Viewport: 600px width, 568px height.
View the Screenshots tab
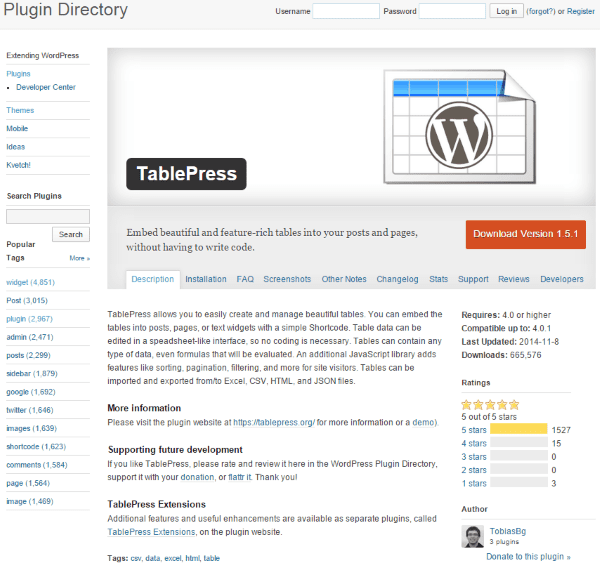coord(287,279)
